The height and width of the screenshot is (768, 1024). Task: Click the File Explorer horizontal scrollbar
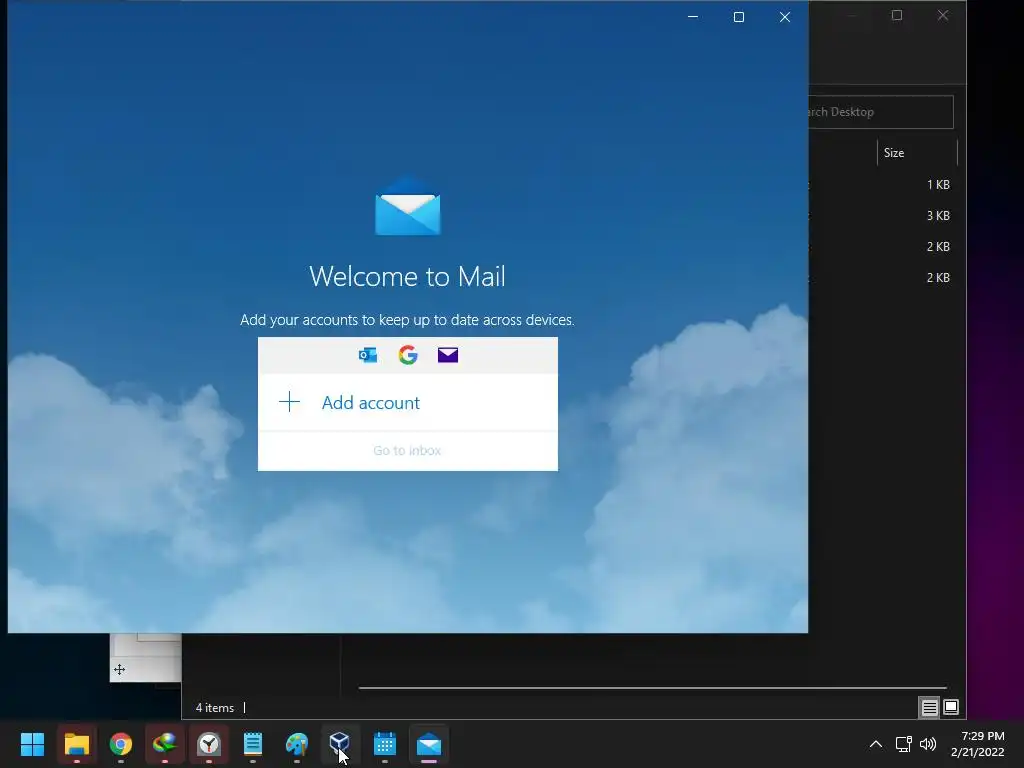point(652,688)
